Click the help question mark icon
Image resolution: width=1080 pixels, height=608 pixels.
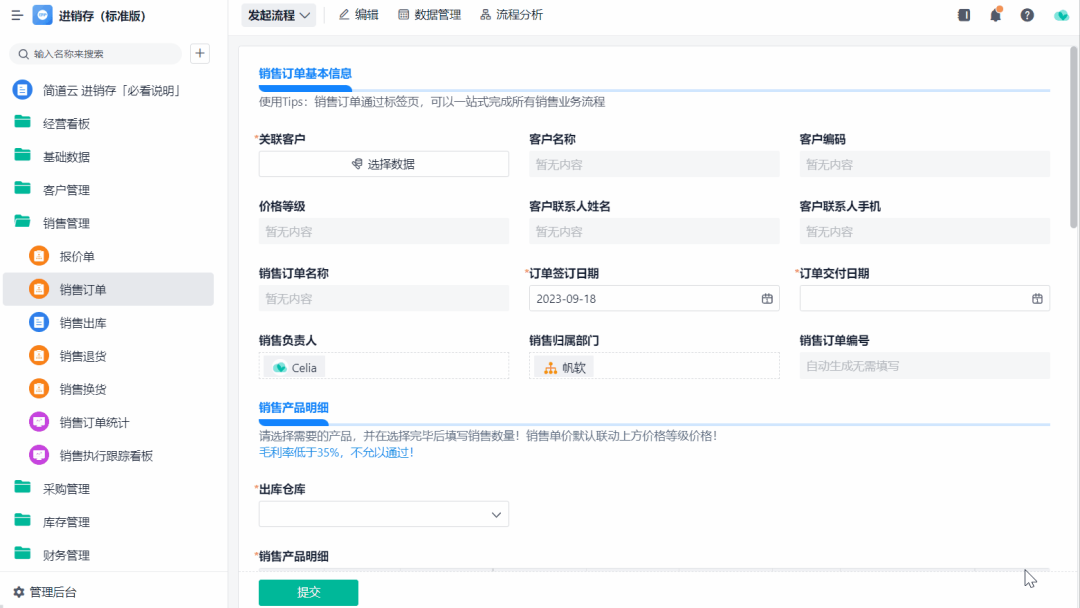tap(1027, 15)
